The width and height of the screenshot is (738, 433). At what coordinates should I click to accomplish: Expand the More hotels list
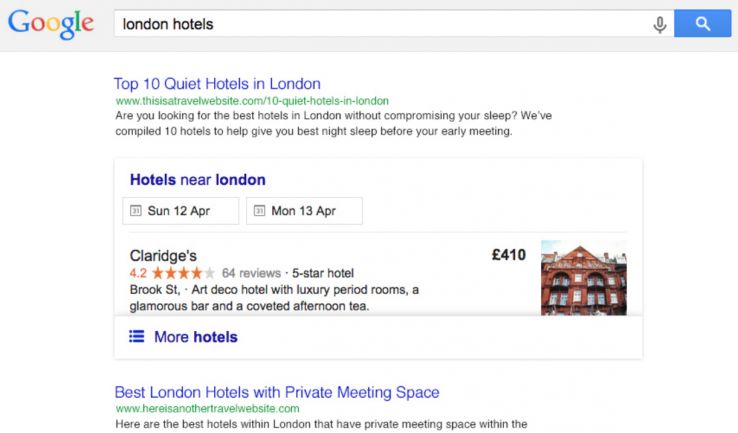point(195,337)
